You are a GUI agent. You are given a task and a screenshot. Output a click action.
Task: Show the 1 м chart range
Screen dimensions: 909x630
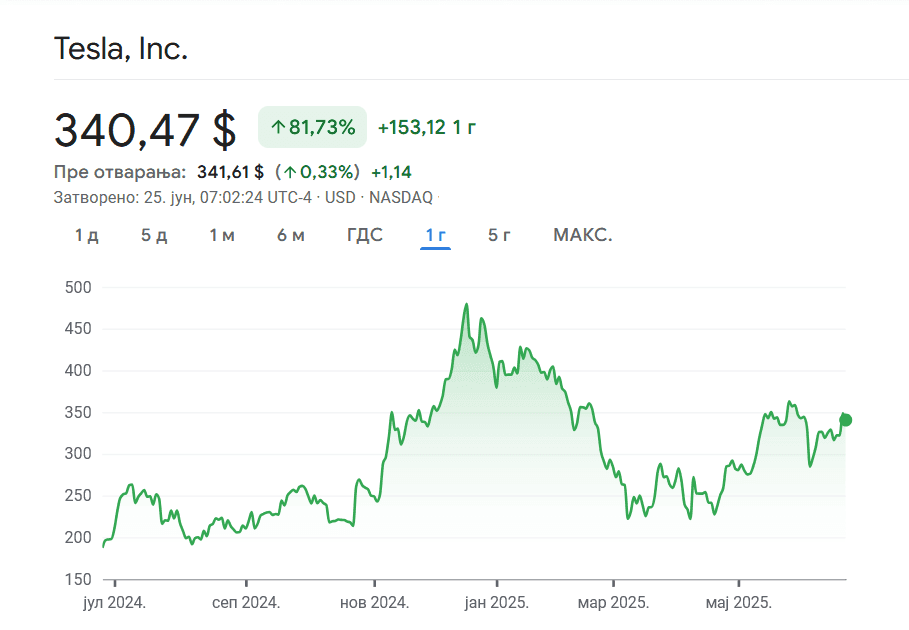[x=222, y=235]
